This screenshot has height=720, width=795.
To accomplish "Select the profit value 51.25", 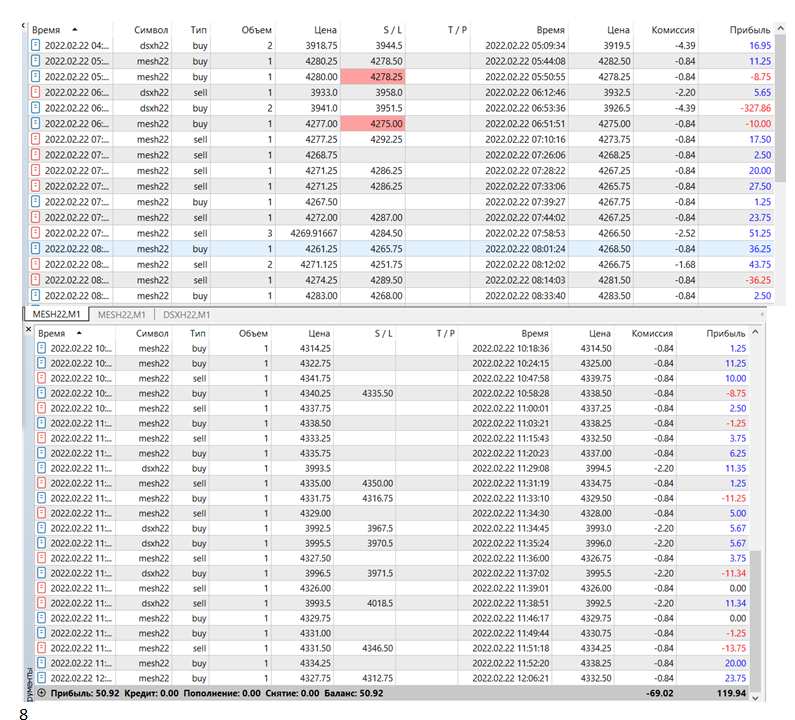I will point(760,233).
